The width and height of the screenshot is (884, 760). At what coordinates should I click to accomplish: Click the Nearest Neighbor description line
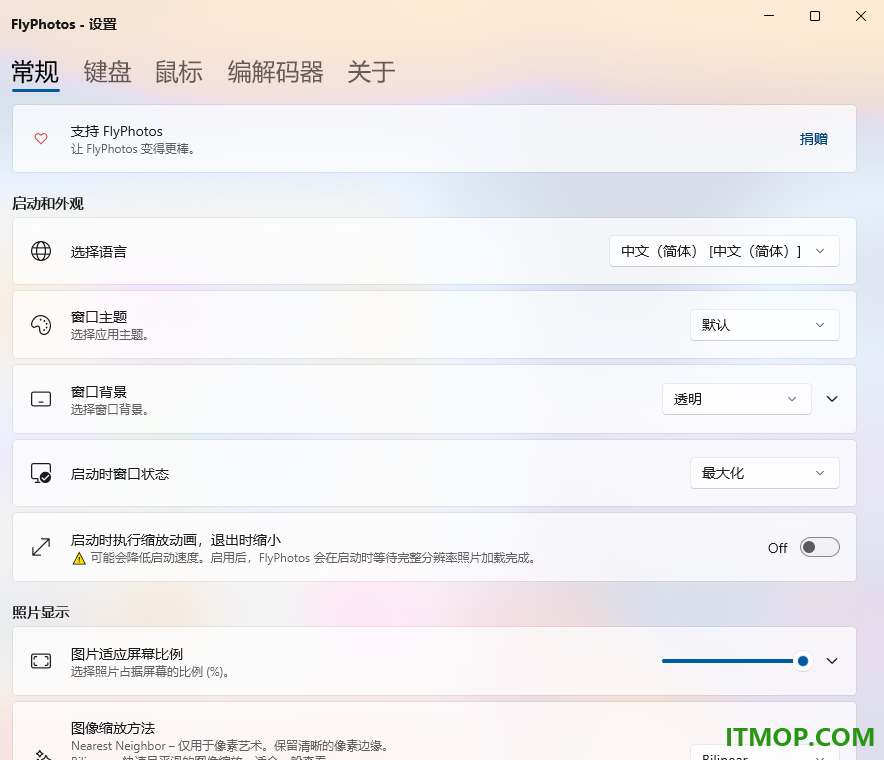[231, 746]
